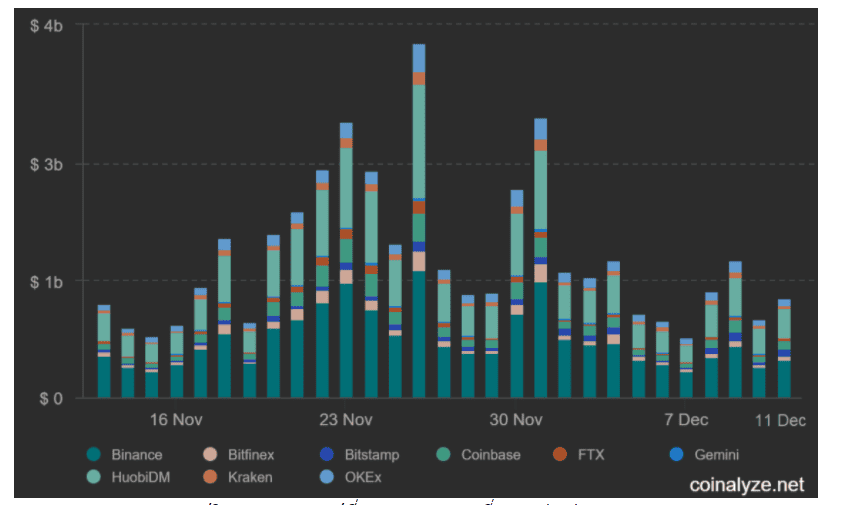Toggle the Binance legend series
This screenshot has height=505, width=843.
click(x=124, y=454)
